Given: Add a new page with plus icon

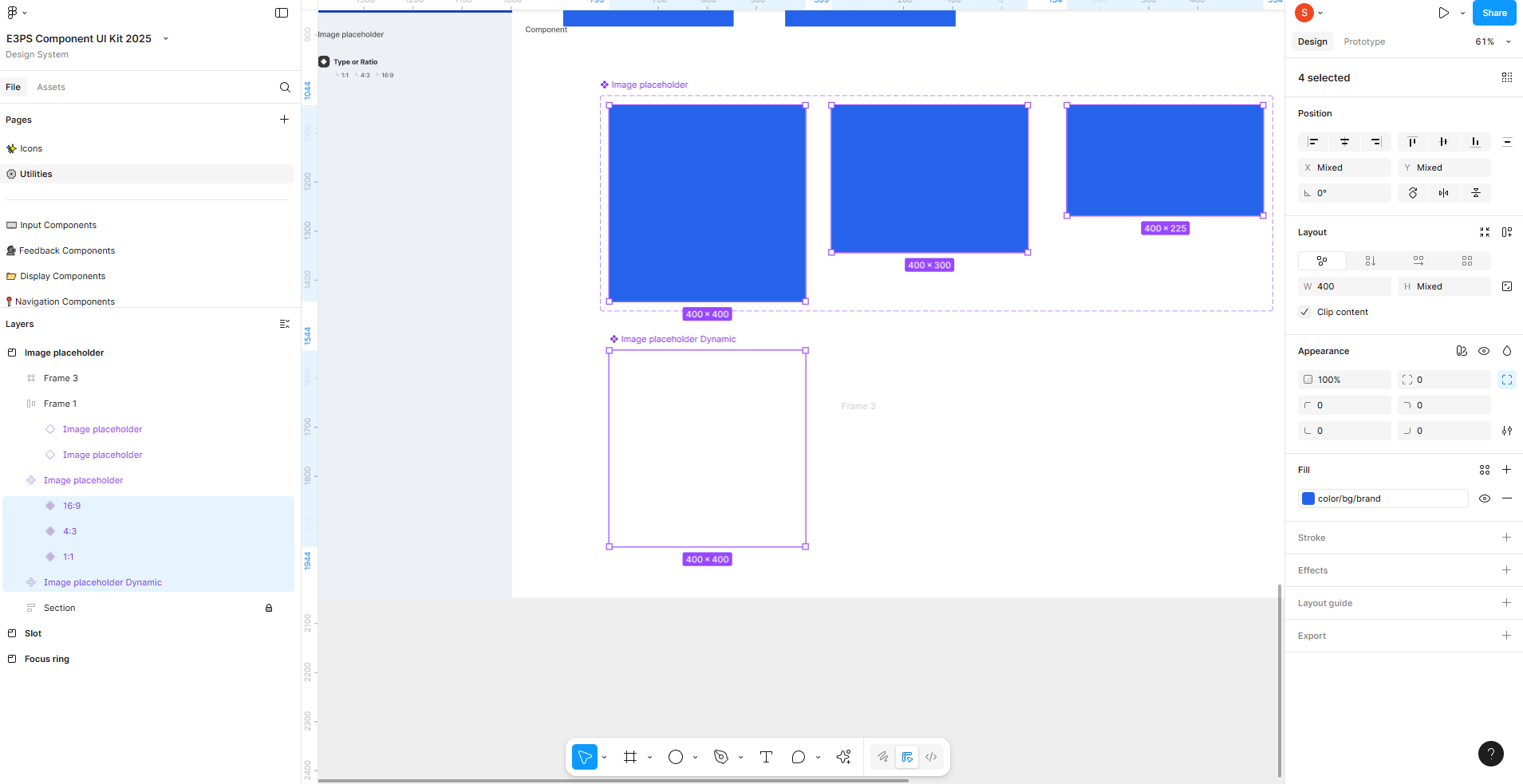Looking at the screenshot, I should click(284, 120).
